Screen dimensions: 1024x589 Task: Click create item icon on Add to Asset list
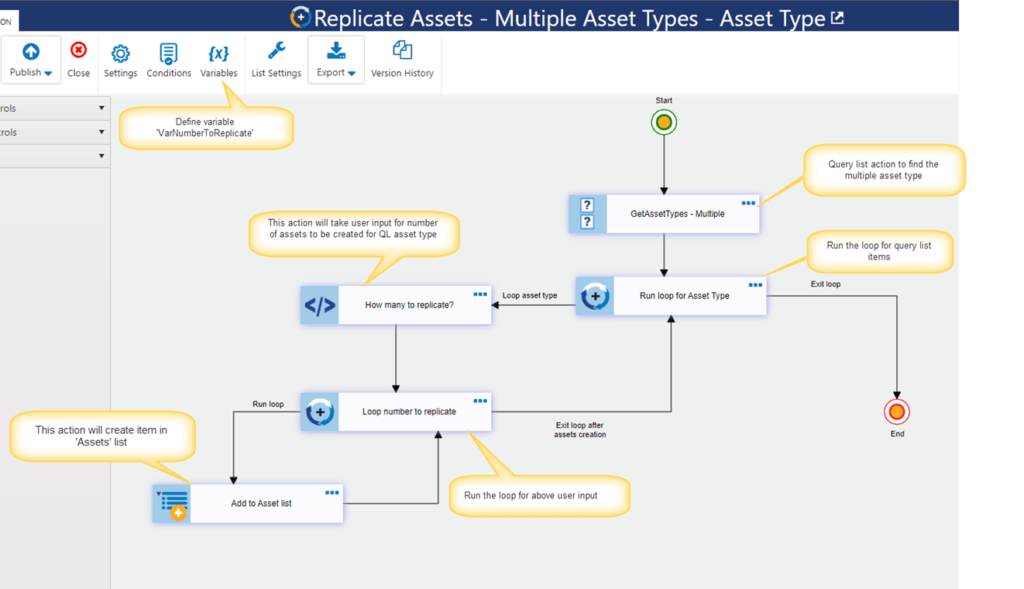point(172,503)
